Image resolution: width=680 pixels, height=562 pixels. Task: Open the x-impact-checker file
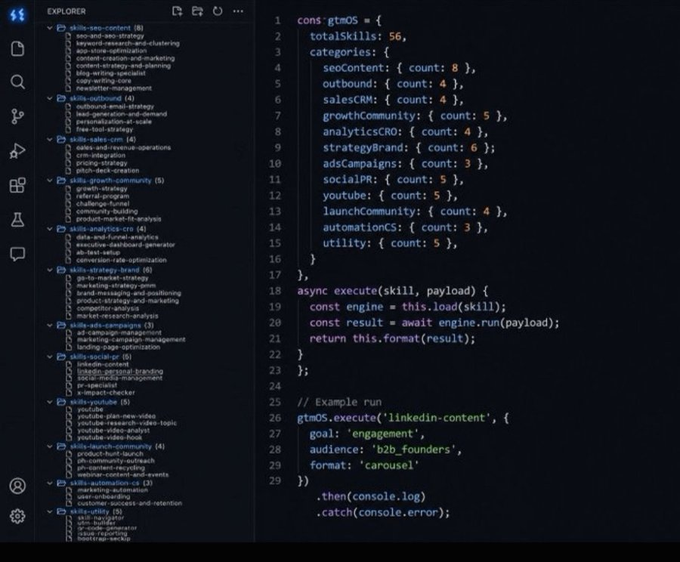pyautogui.click(x=106, y=392)
